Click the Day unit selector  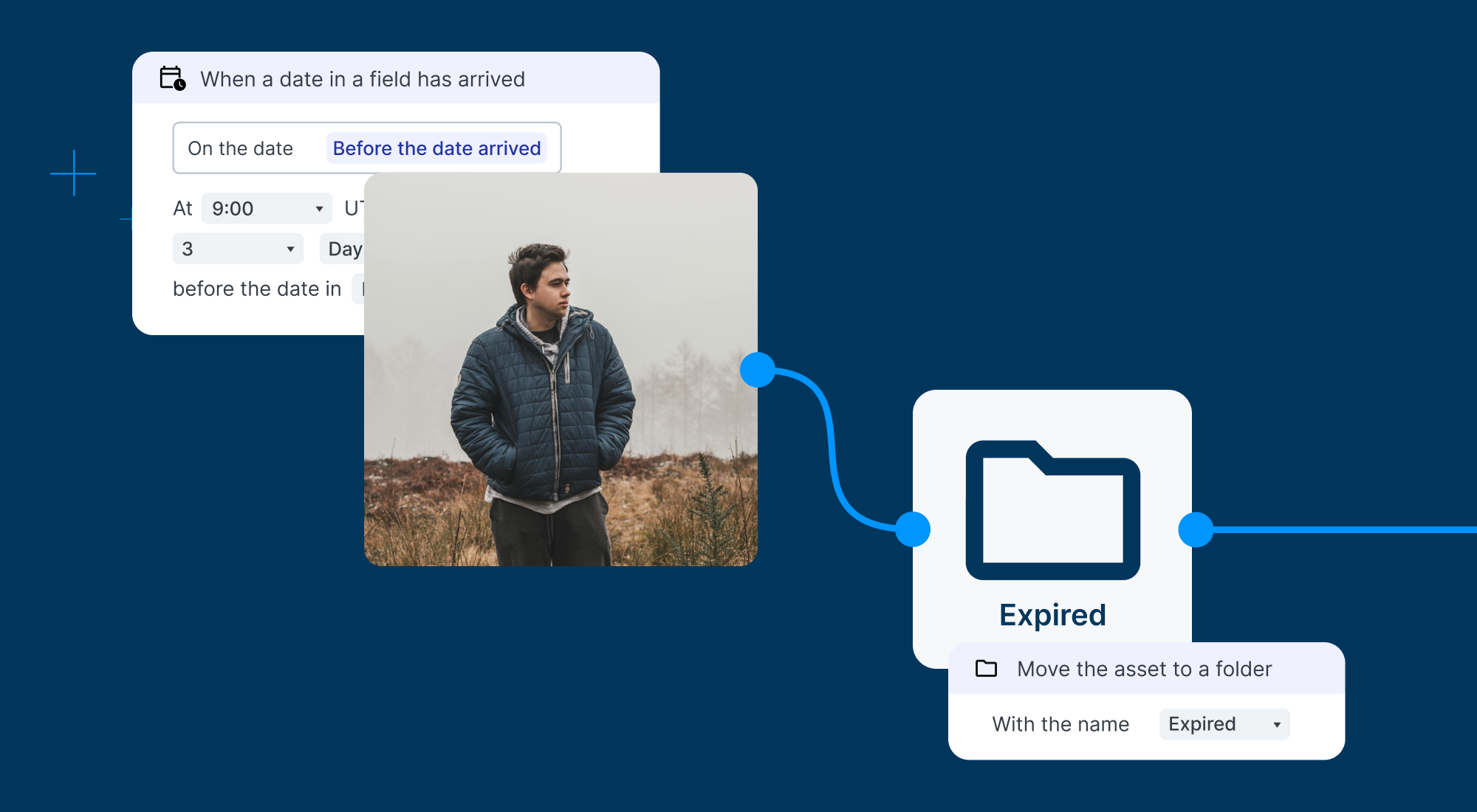click(345, 249)
